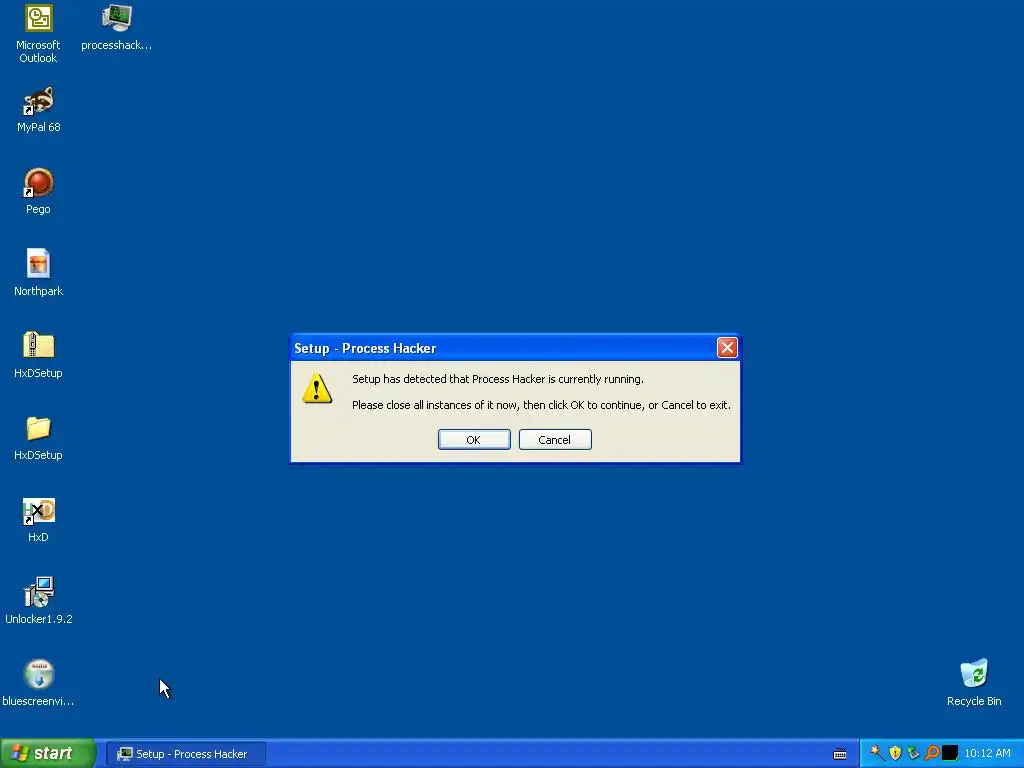1024x768 pixels.
Task: Click the black square tray icon
Action: (950, 753)
